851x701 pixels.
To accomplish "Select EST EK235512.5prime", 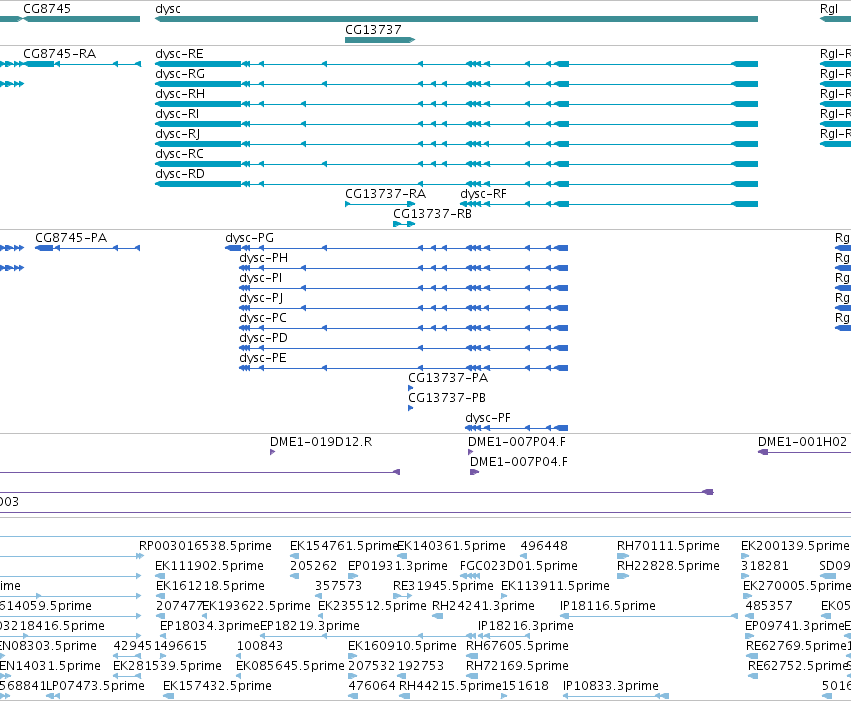I will pos(322,616).
